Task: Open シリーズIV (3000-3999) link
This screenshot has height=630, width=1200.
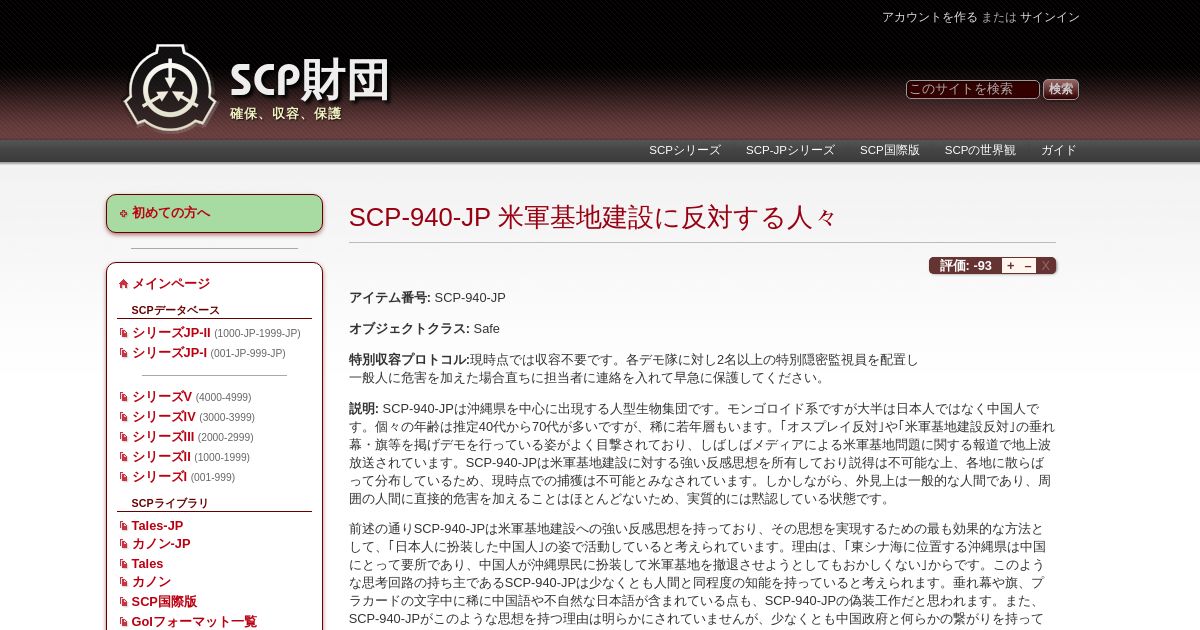Action: point(164,417)
